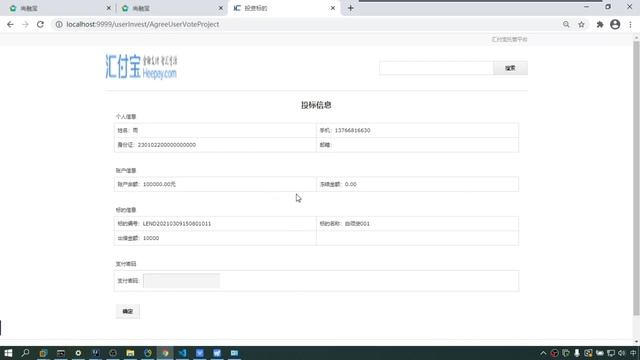Viewport: 640px width, 360px height.
Task: Click the payment password input field
Action: [181, 281]
